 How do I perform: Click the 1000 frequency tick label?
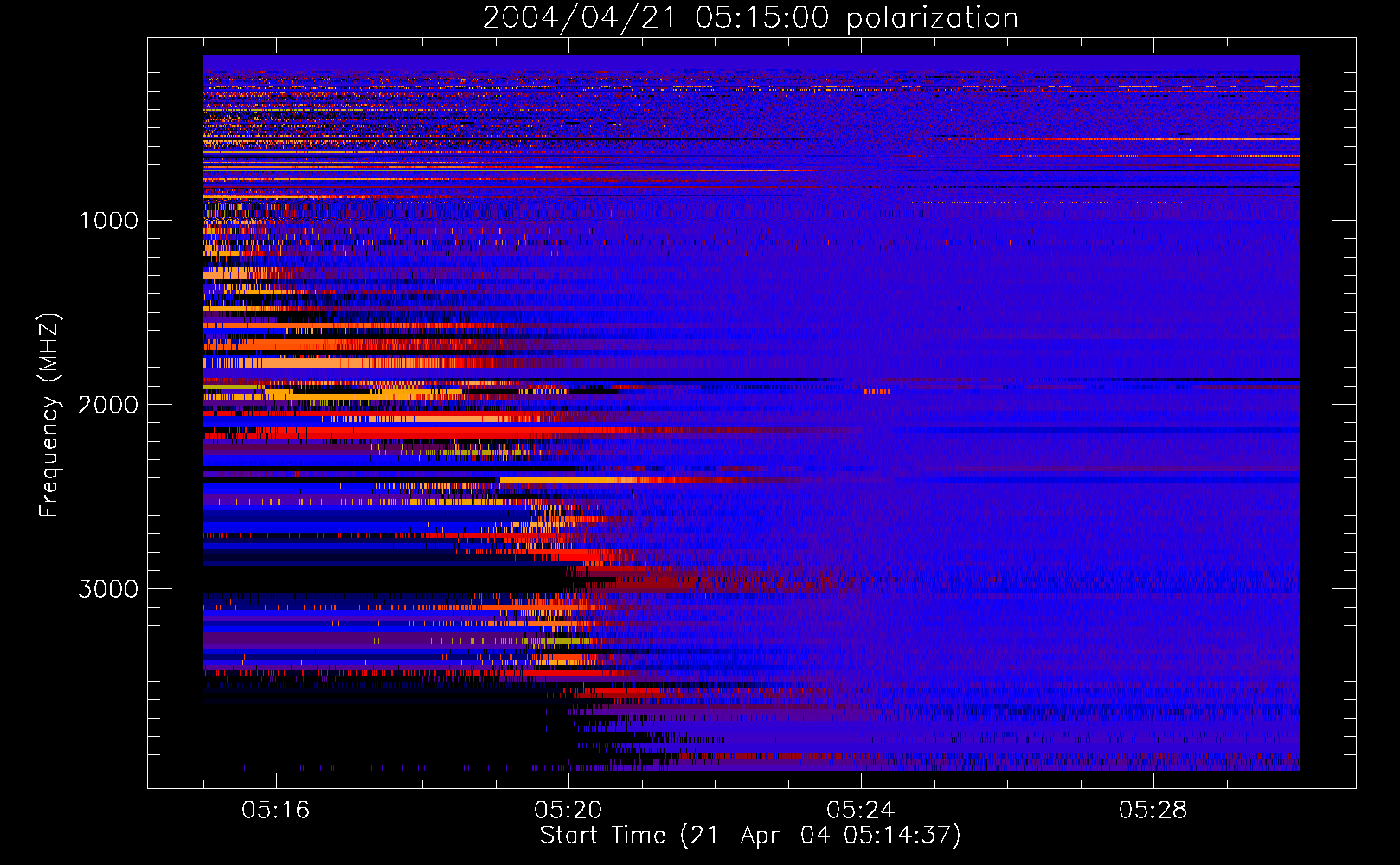point(108,221)
